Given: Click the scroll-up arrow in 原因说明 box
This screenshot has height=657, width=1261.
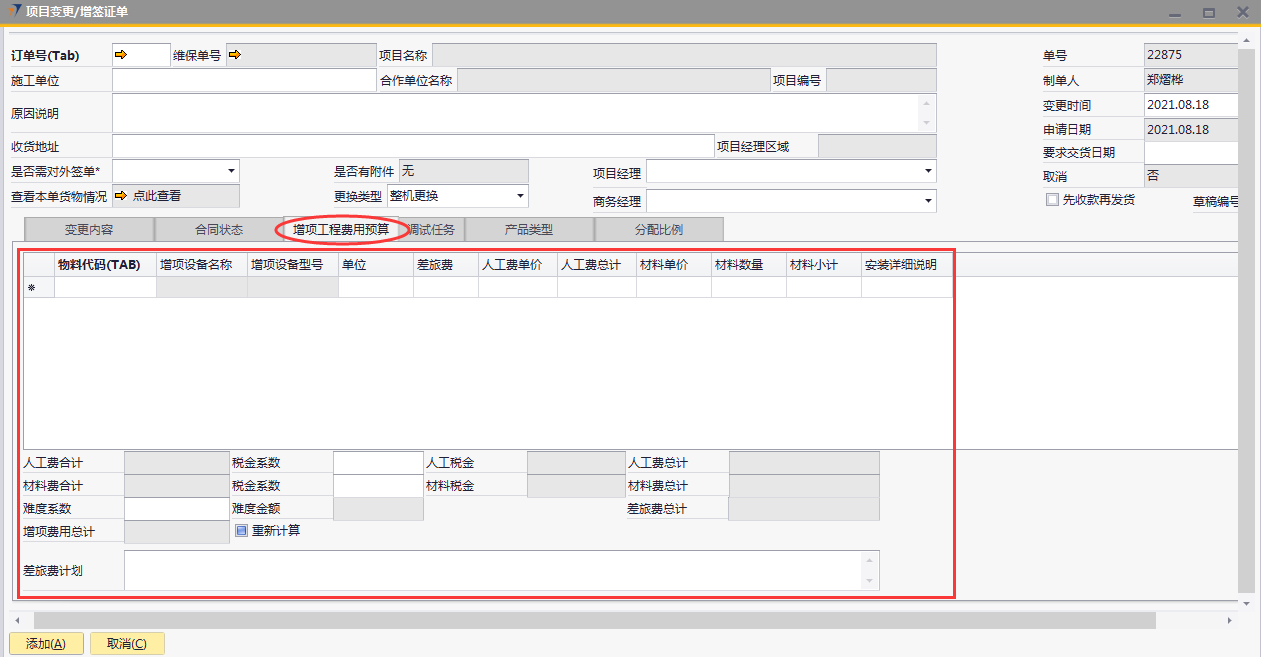Looking at the screenshot, I should (x=926, y=103).
